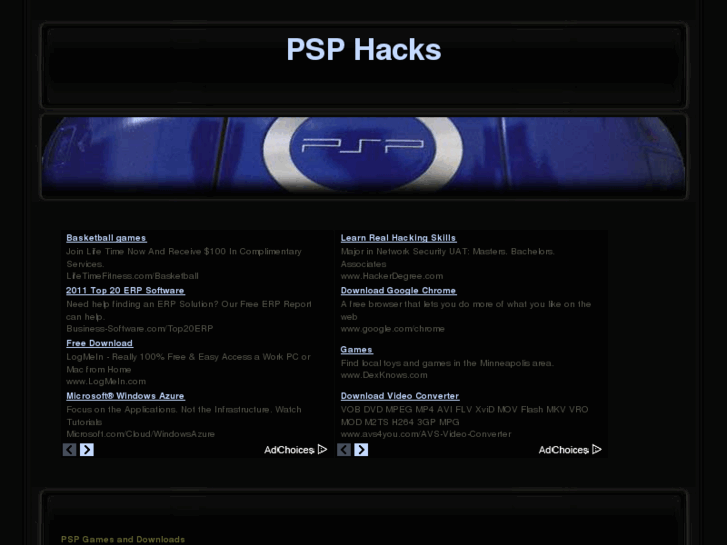Go to previous ads in left ad block
Image resolution: width=727 pixels, height=545 pixels.
click(x=70, y=449)
